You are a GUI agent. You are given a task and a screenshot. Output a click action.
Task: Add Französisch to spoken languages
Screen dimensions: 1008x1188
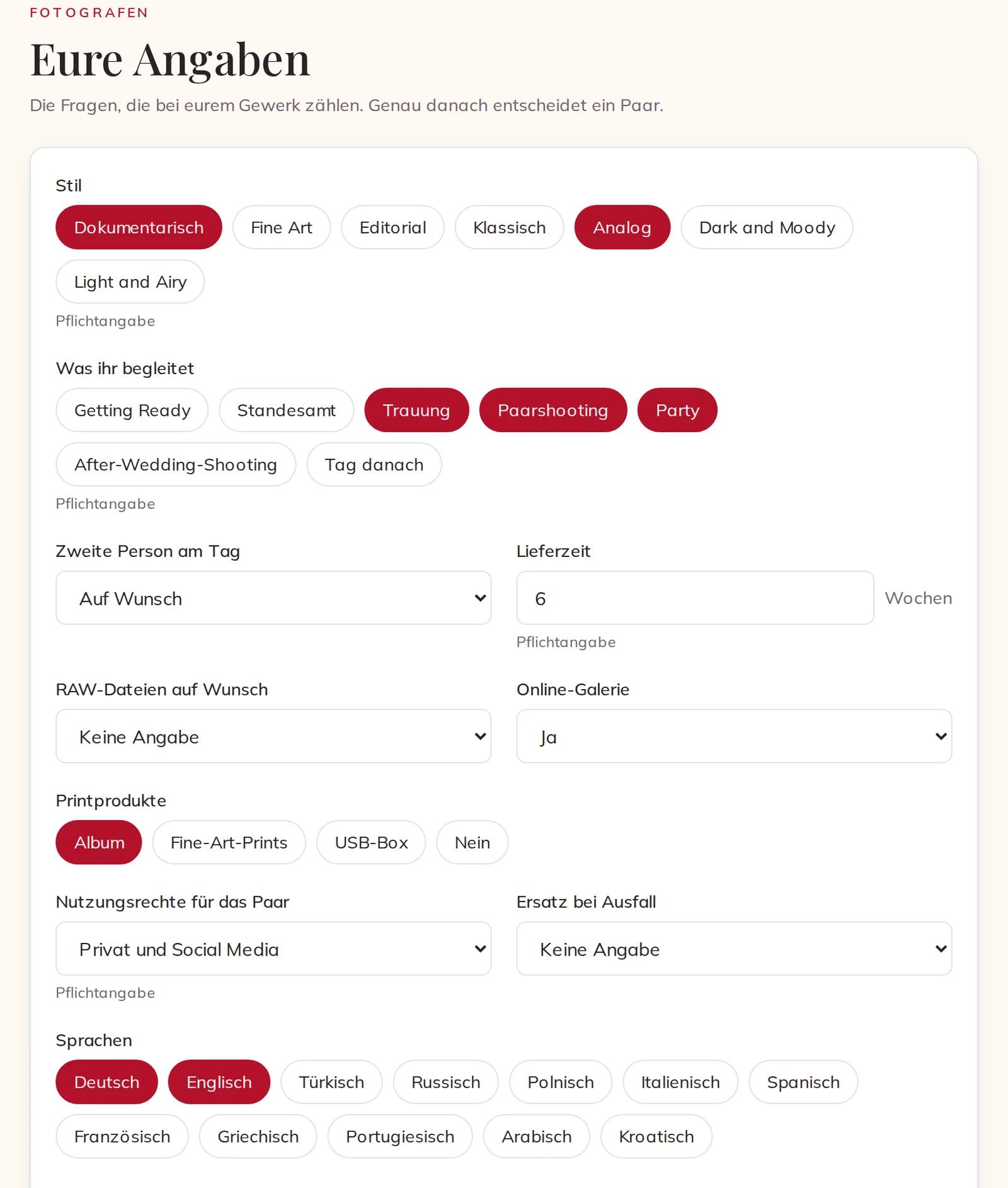point(122,1136)
